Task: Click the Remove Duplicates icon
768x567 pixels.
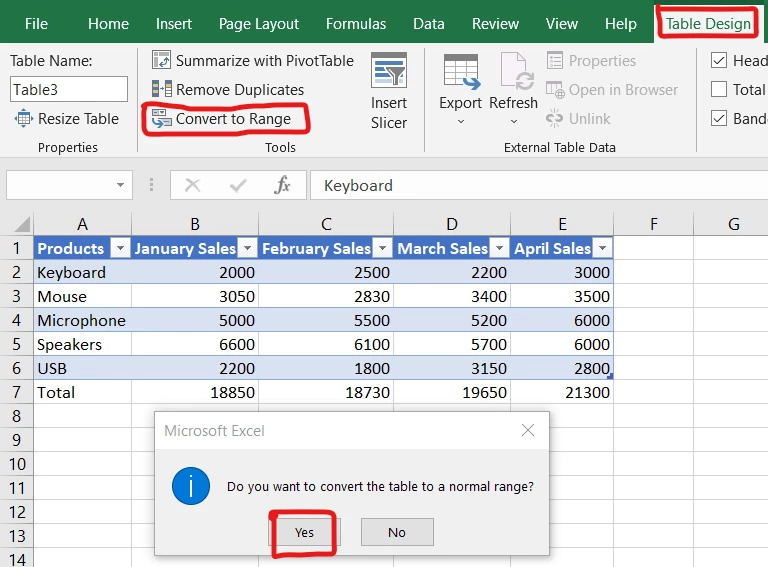Action: click(161, 90)
